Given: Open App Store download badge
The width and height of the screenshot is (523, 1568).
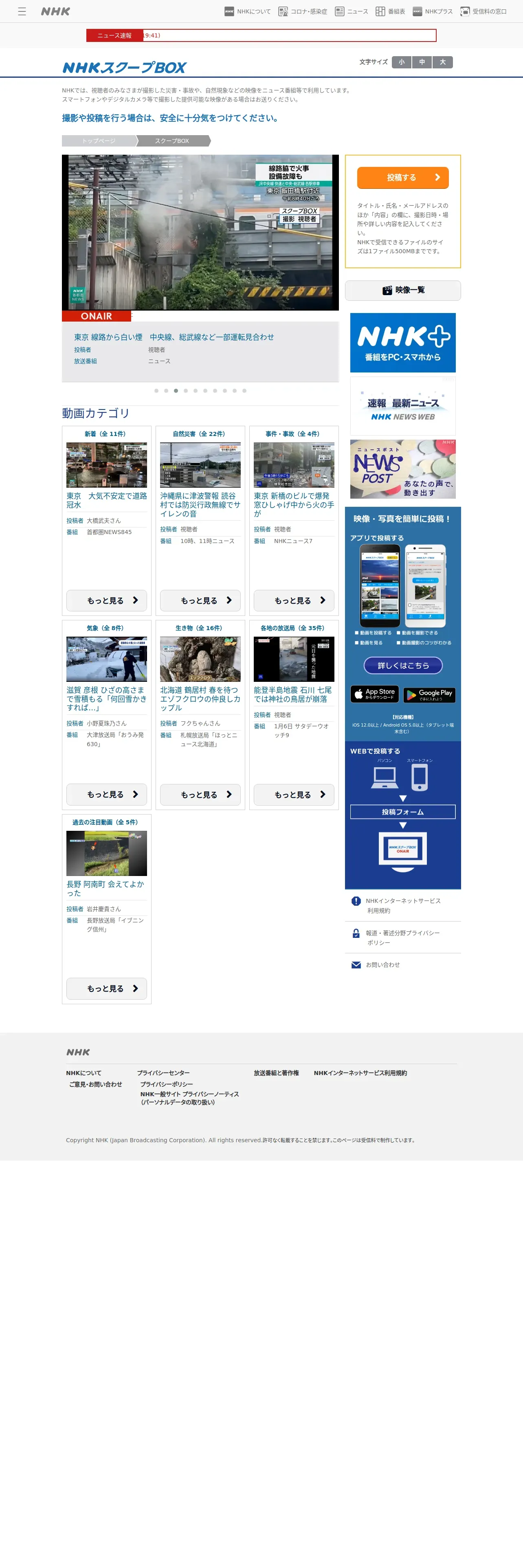Looking at the screenshot, I should pos(374,694).
